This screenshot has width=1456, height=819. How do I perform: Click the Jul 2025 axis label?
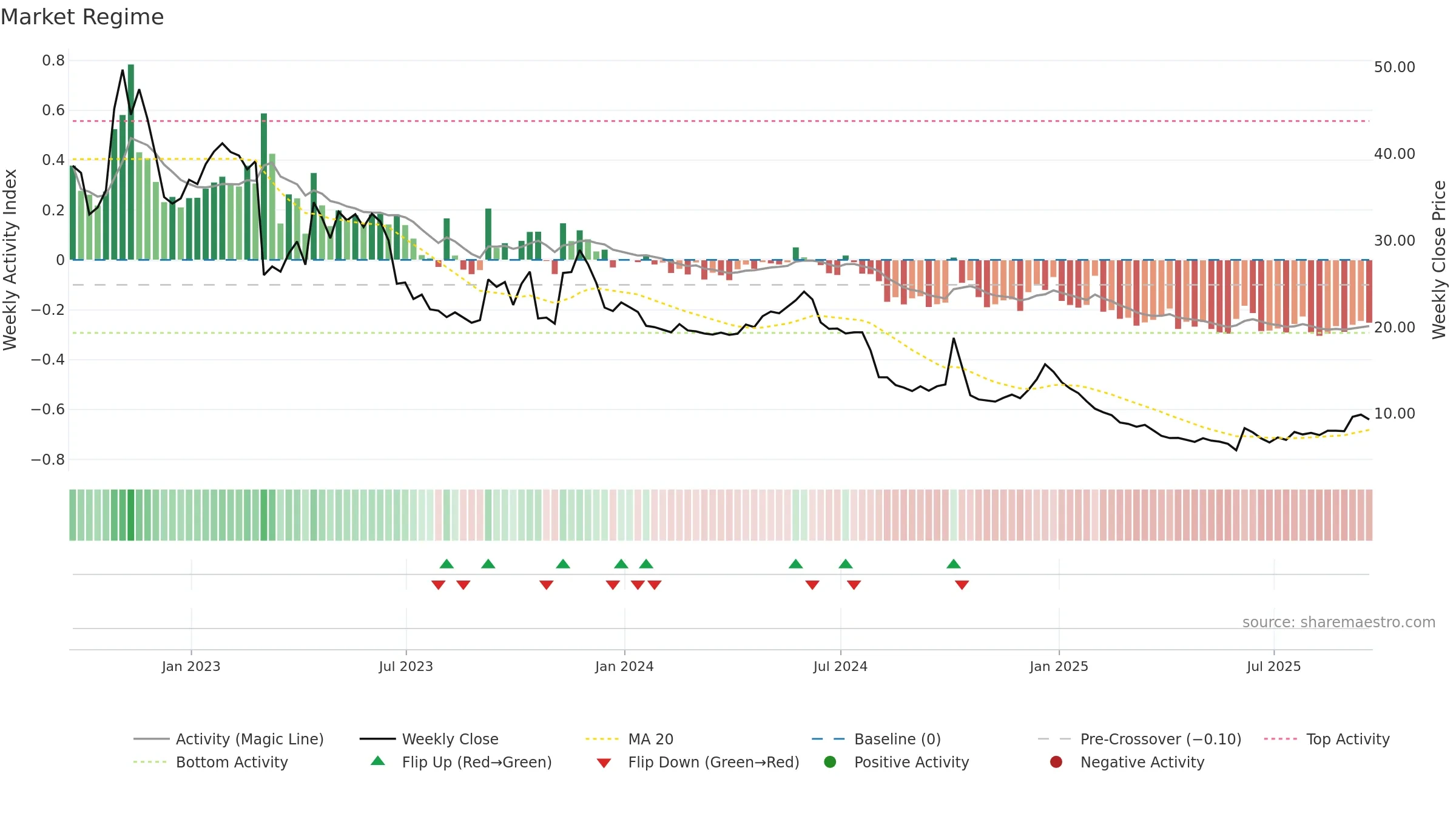pyautogui.click(x=1274, y=666)
